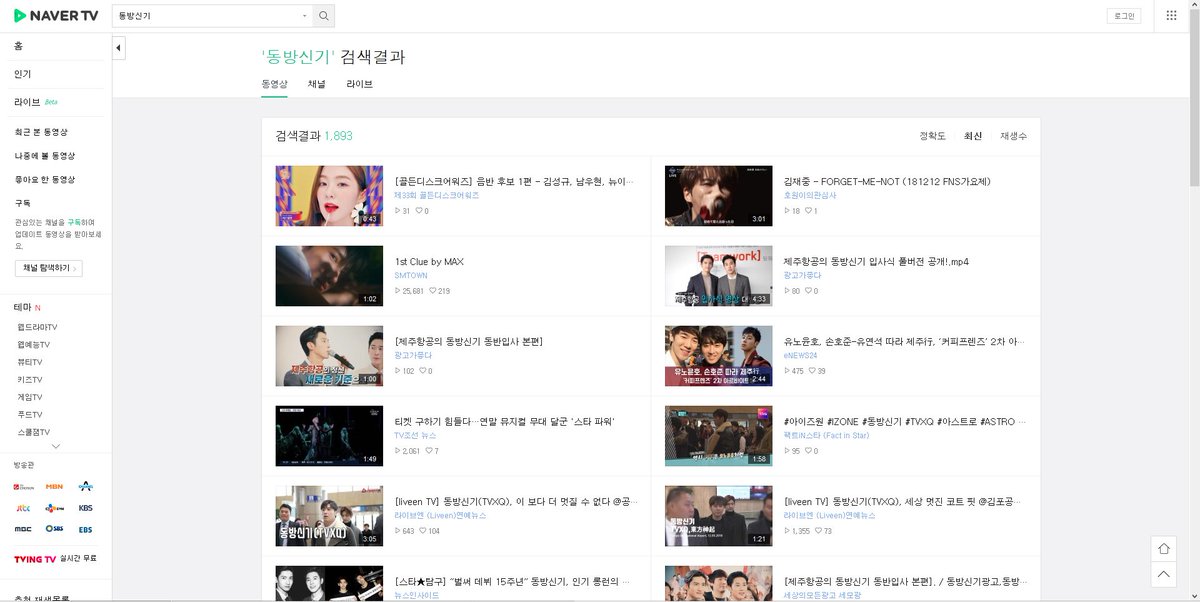Click the 채널 탐색하기 button

click(48, 268)
